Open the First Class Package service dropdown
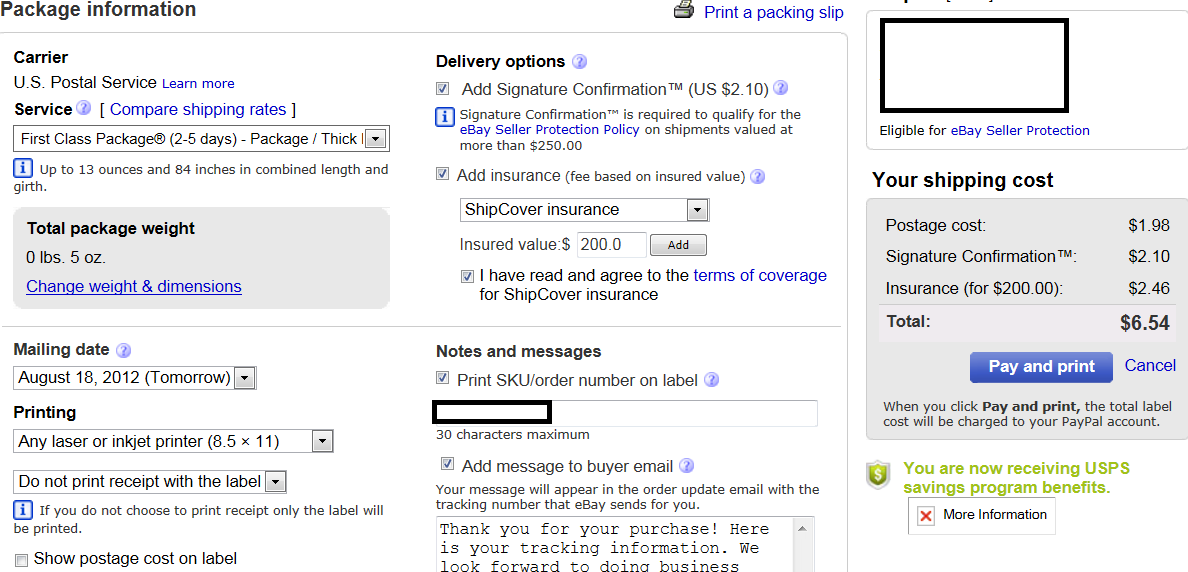 click(x=374, y=139)
